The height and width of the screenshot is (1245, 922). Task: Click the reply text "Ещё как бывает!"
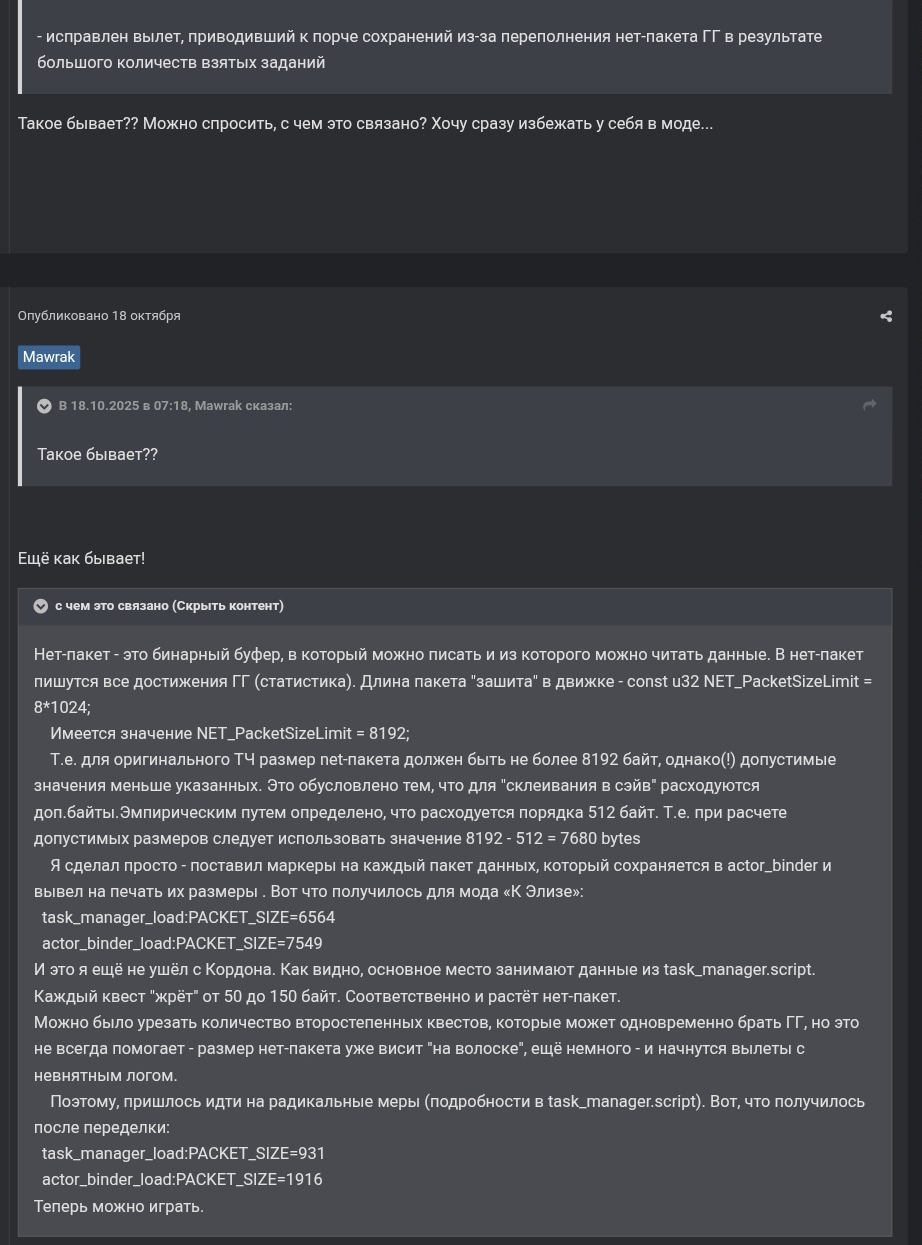click(x=82, y=559)
